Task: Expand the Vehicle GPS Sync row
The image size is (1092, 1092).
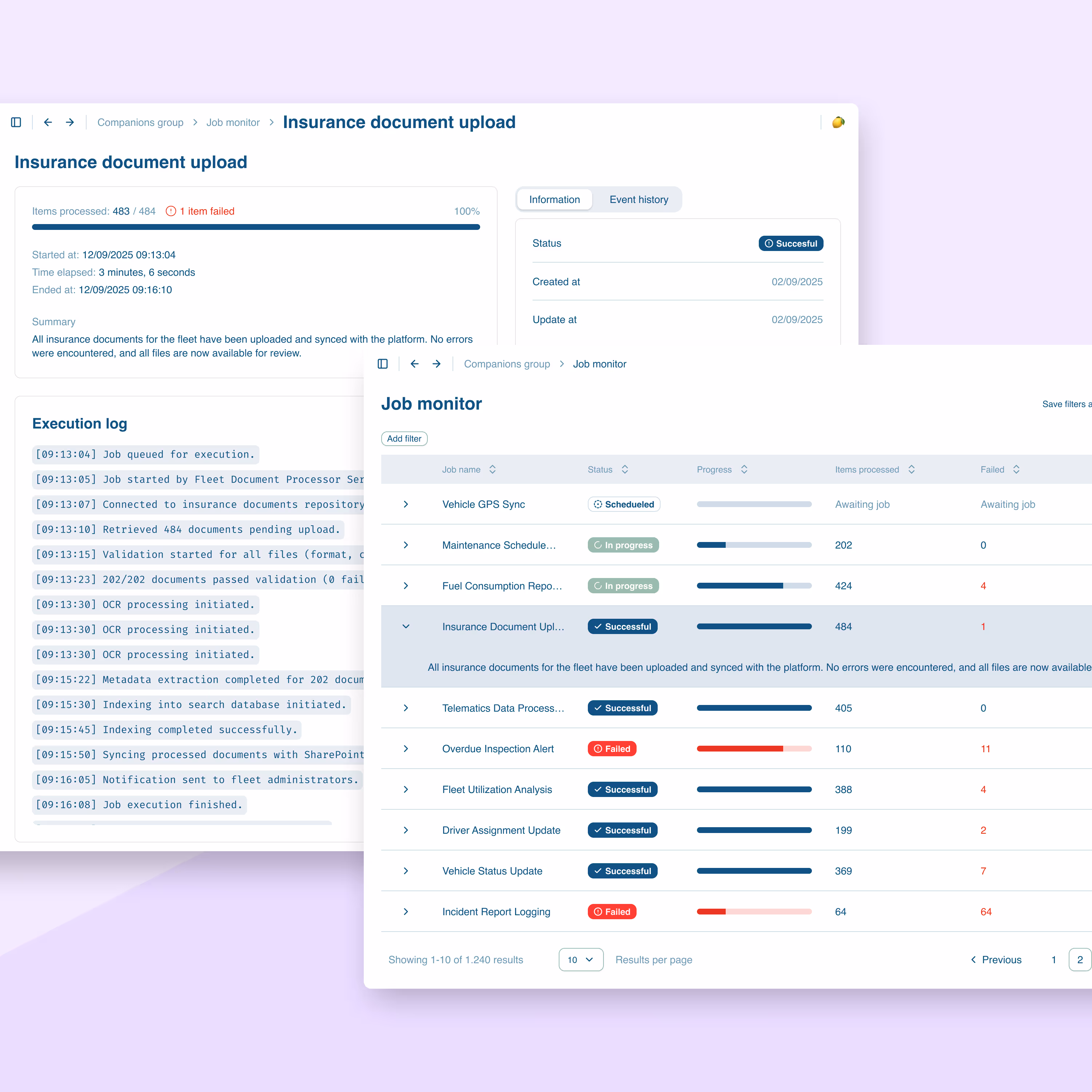Action: tap(406, 504)
